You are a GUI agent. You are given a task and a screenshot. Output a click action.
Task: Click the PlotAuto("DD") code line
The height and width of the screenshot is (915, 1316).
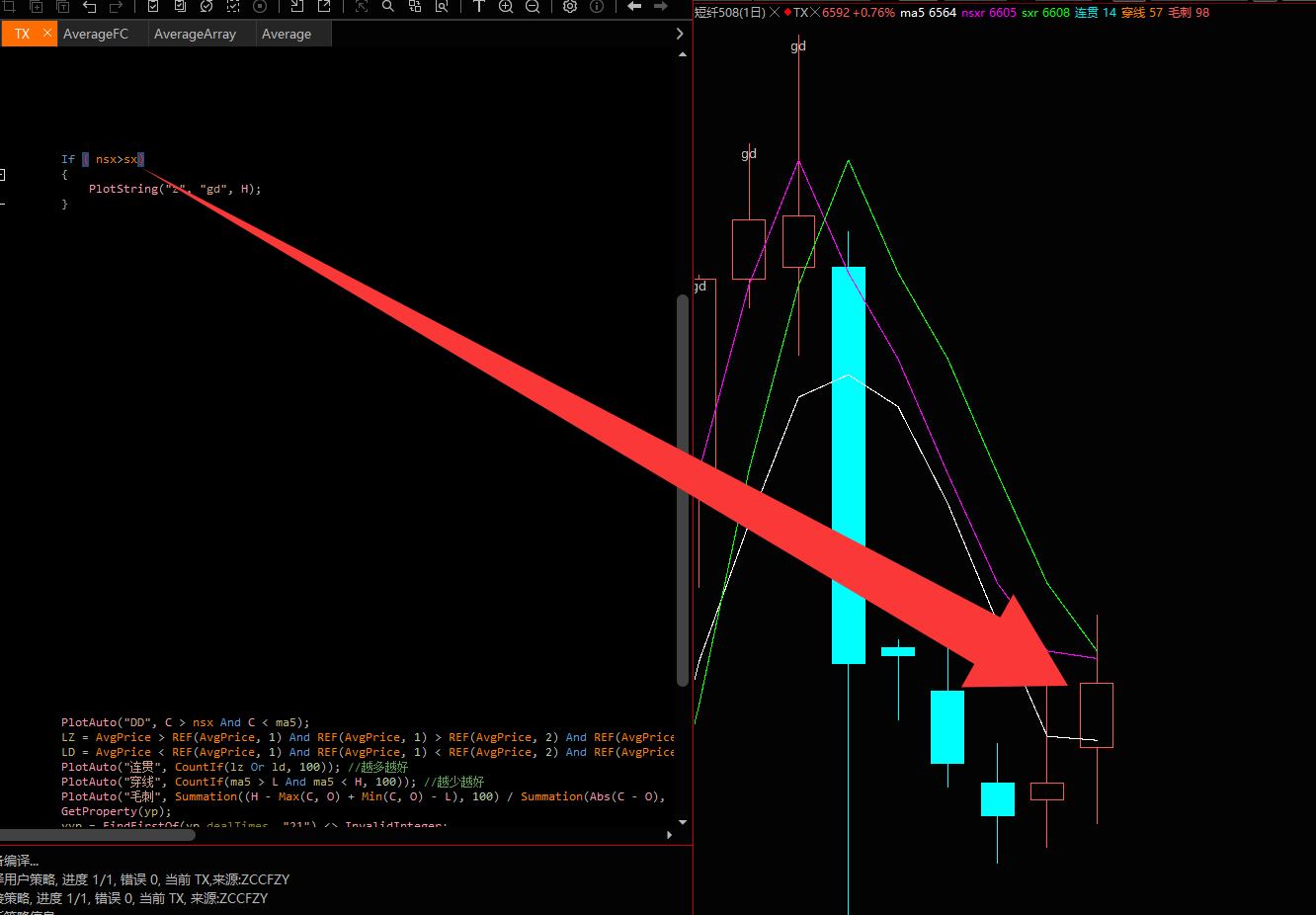coord(186,722)
